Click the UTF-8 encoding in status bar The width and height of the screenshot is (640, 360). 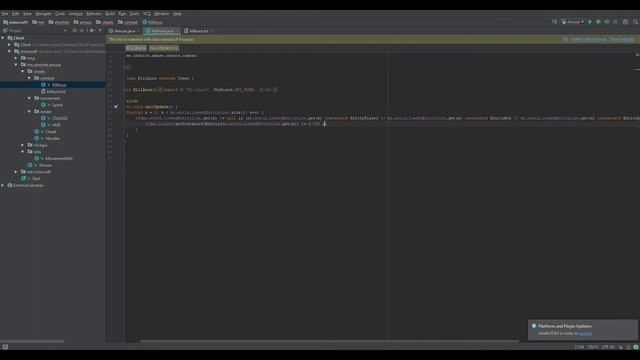tap(608, 347)
